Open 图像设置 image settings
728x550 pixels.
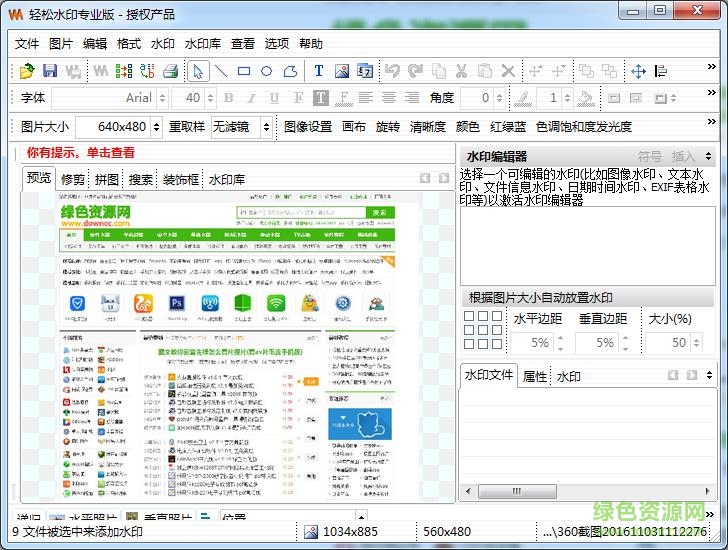point(308,127)
